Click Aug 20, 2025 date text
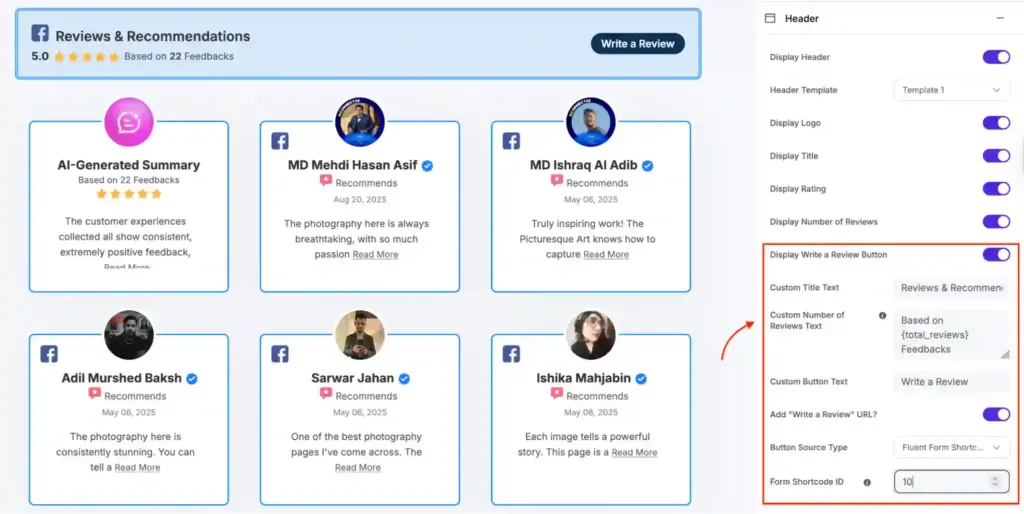The image size is (1024, 514). 360,199
